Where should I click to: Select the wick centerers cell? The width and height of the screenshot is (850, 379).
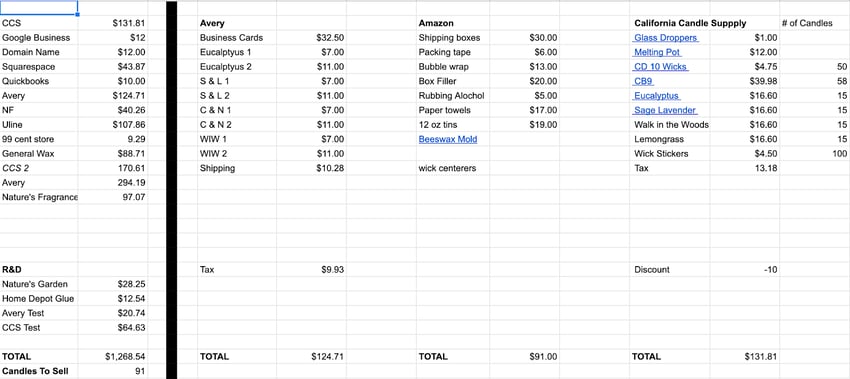coord(453,168)
